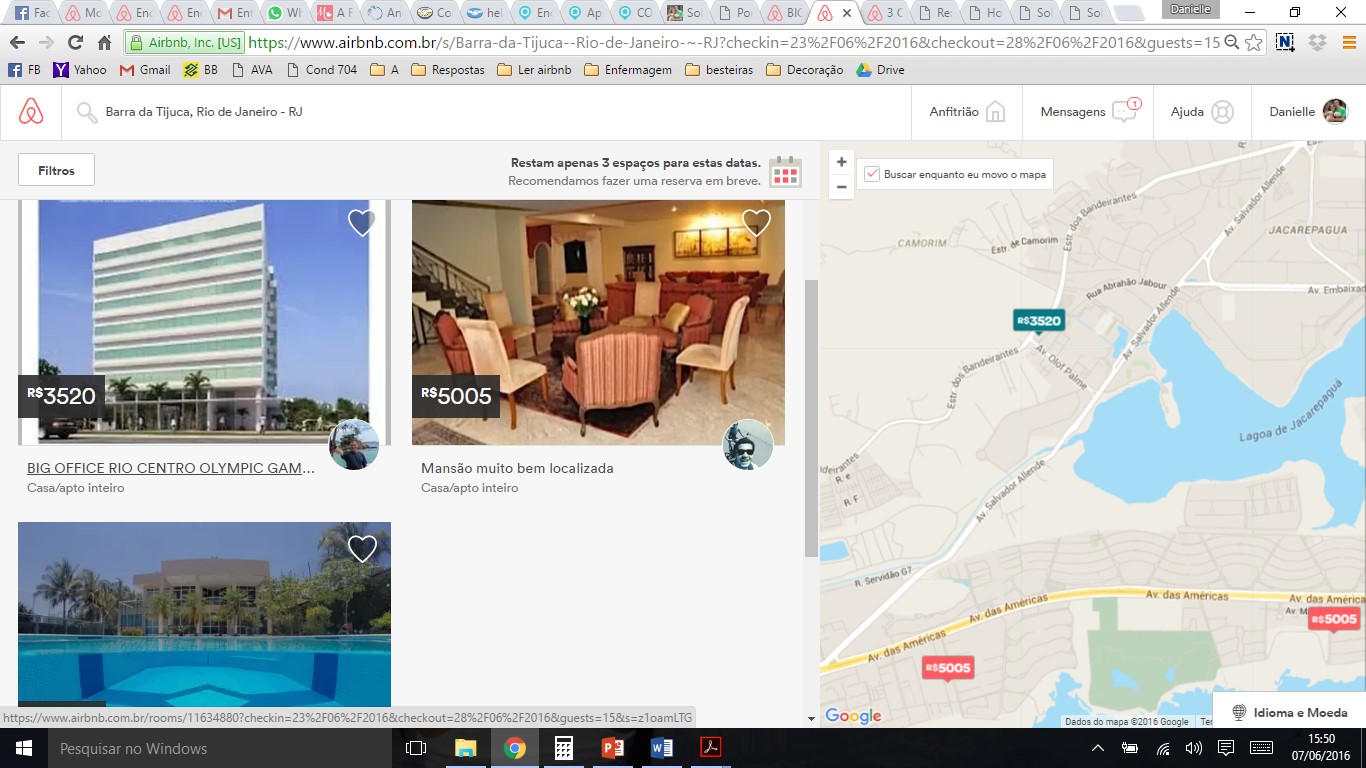Open the Danielle user menu in header
This screenshot has width=1366, height=768.
(1309, 112)
